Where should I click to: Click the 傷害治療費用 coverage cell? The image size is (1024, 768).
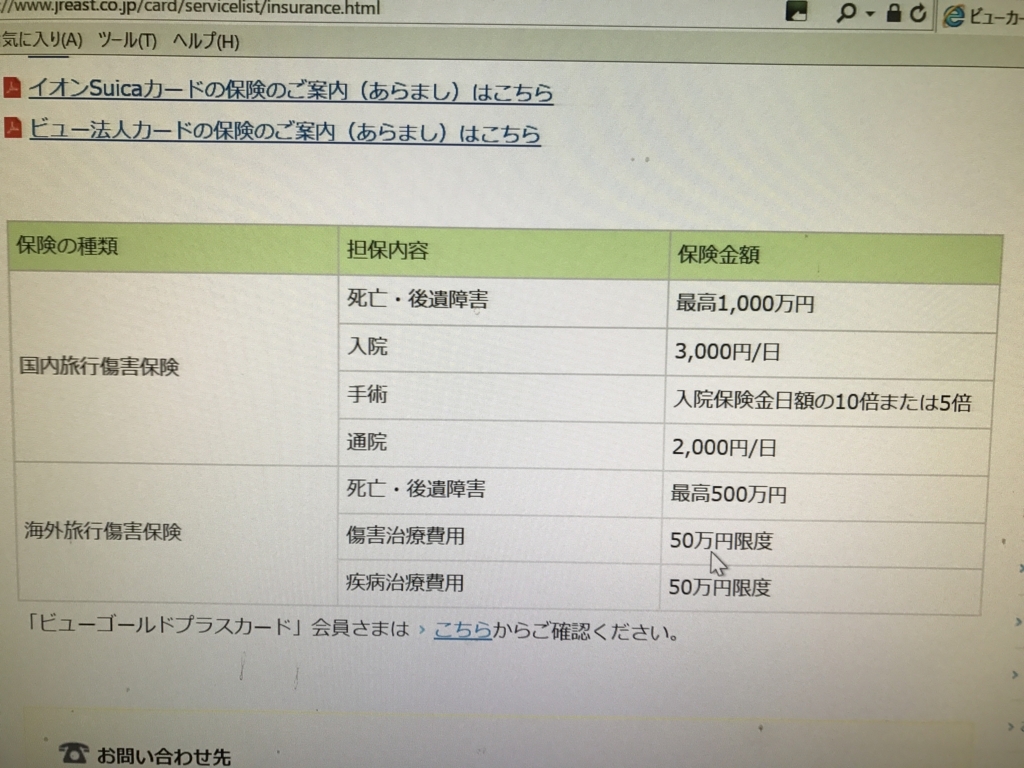click(500, 537)
